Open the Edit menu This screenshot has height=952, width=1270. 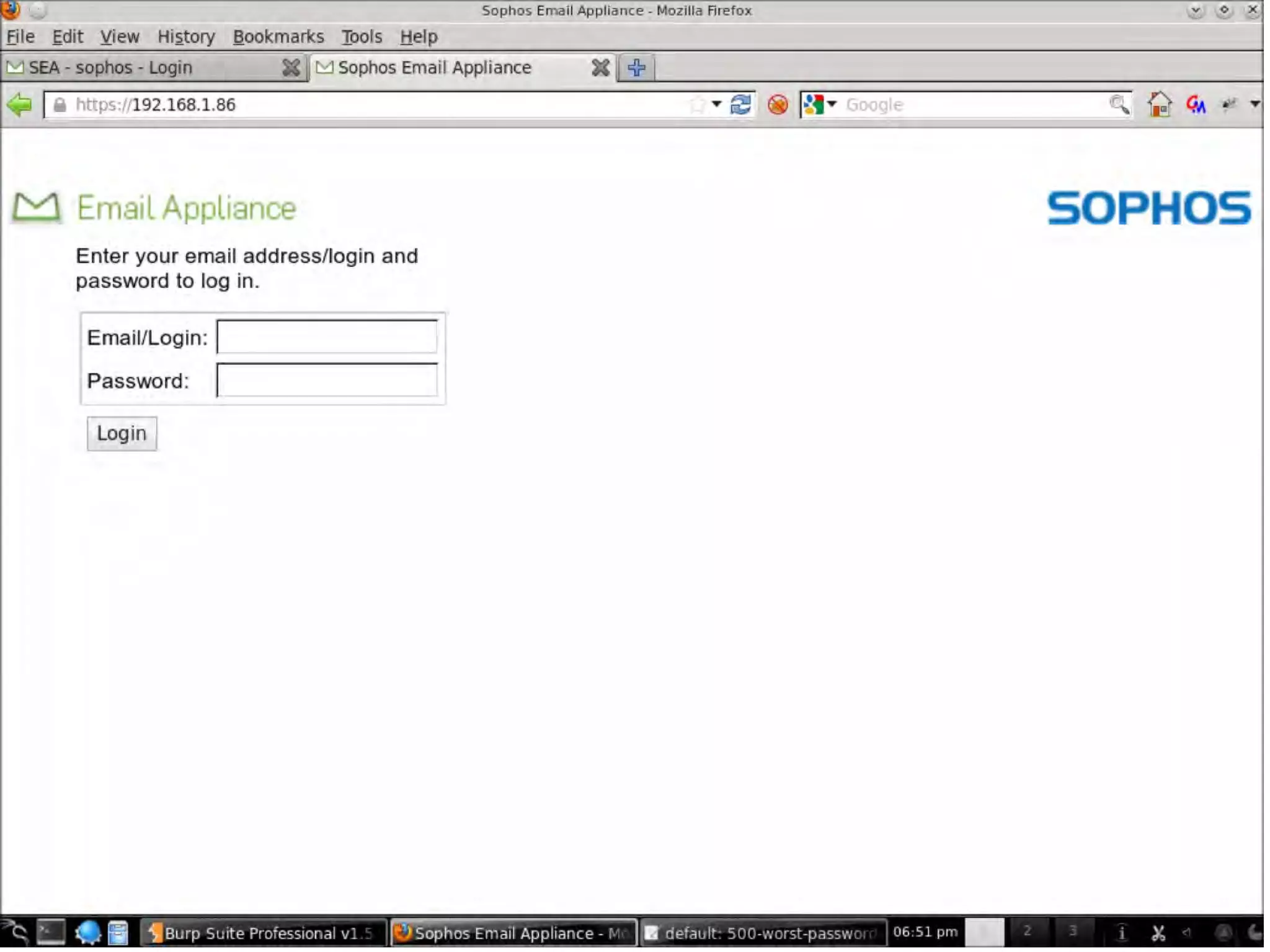(x=67, y=37)
